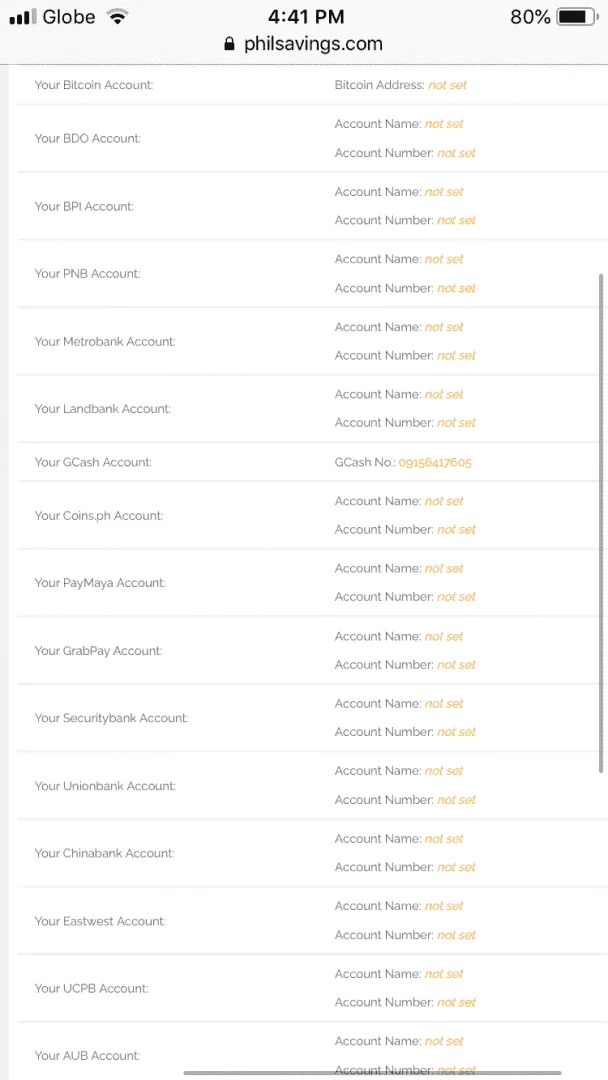This screenshot has width=608, height=1080.
Task: Click Chinabank Account Number 'not set'
Action: [x=457, y=867]
